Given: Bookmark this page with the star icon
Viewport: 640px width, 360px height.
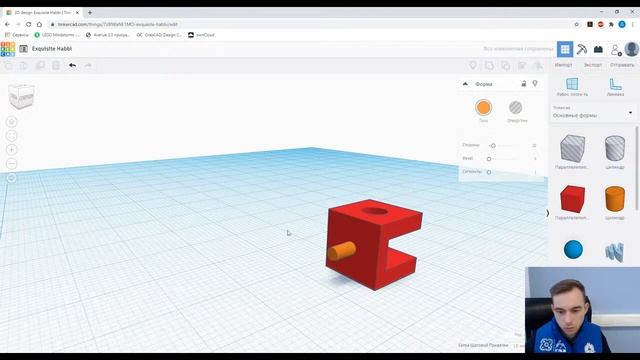Looking at the screenshot, I should pos(576,24).
